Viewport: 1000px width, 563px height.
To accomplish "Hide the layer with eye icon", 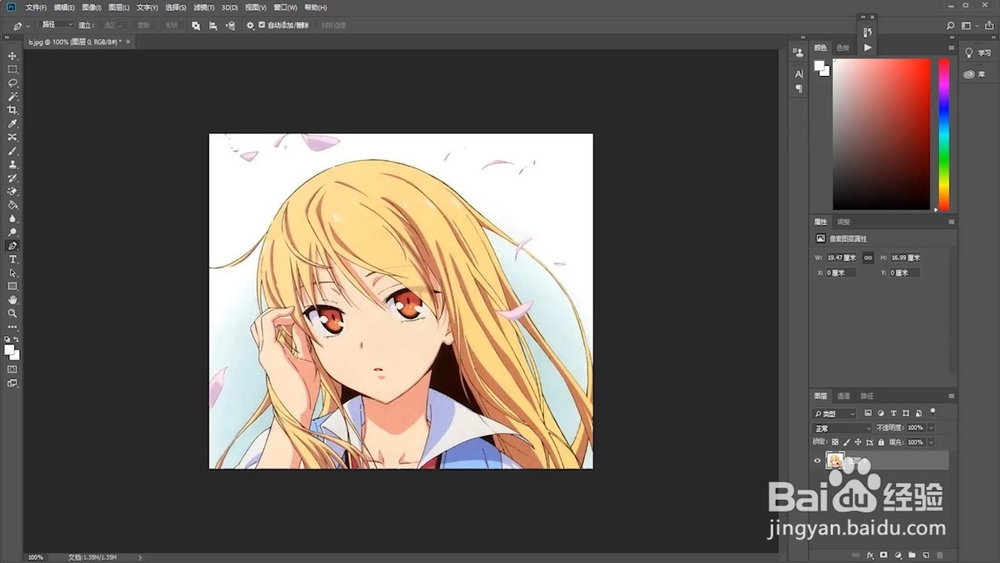I will coord(817,460).
